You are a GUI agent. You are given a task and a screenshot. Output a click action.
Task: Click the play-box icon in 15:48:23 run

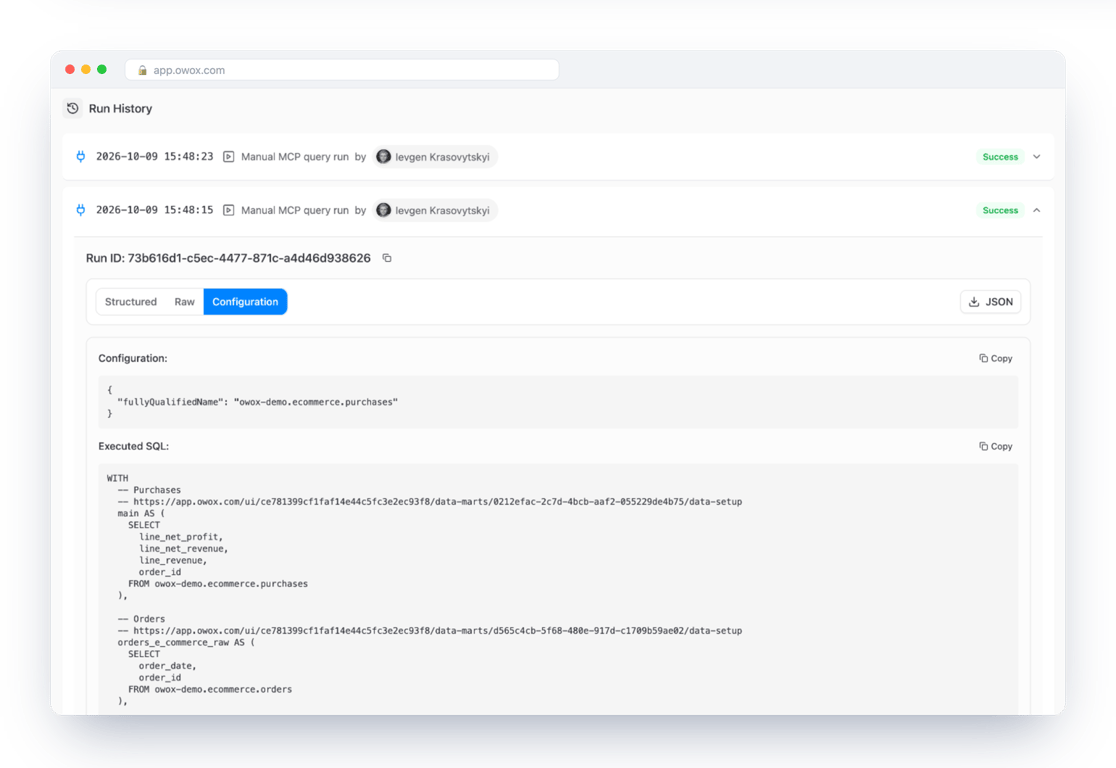point(228,157)
